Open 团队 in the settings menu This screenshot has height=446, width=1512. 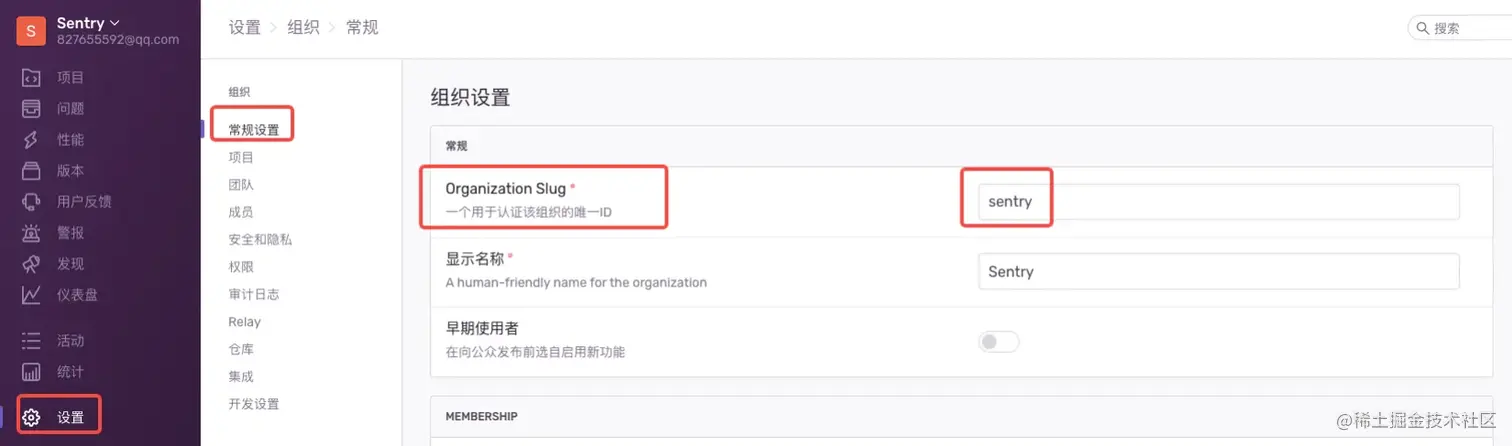click(241, 185)
